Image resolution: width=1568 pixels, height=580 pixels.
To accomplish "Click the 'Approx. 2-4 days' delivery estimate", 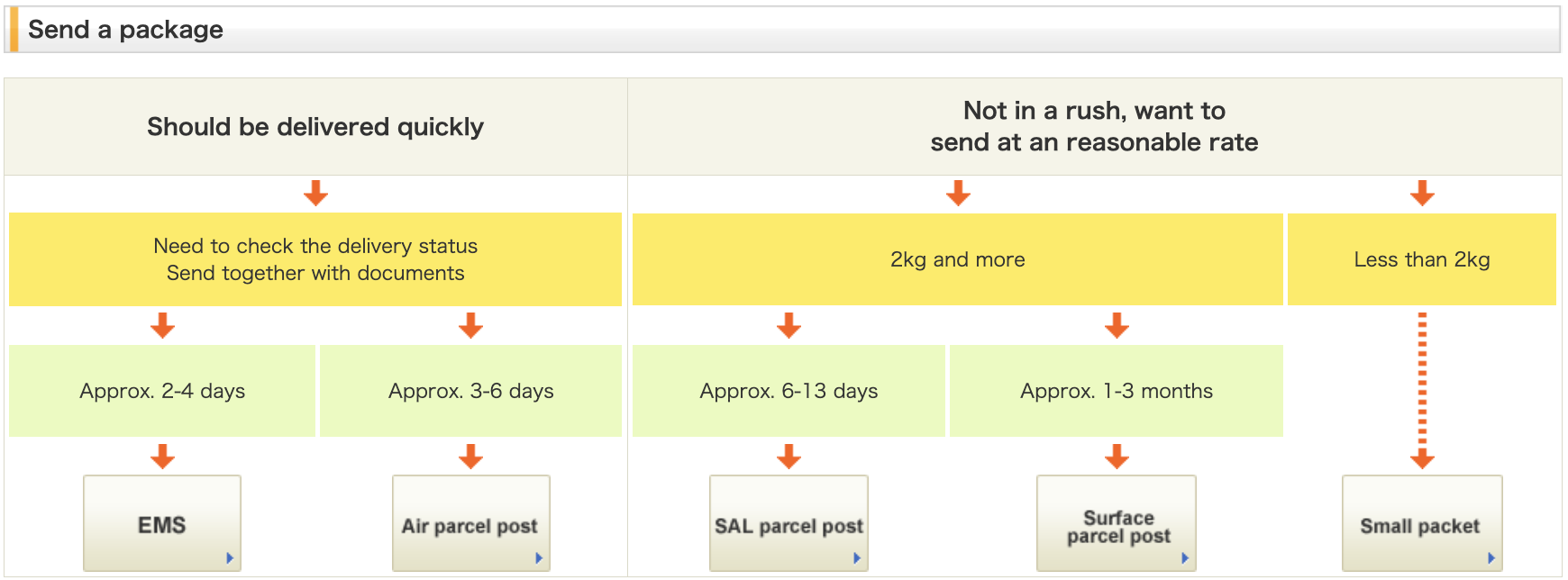I will (x=162, y=391).
